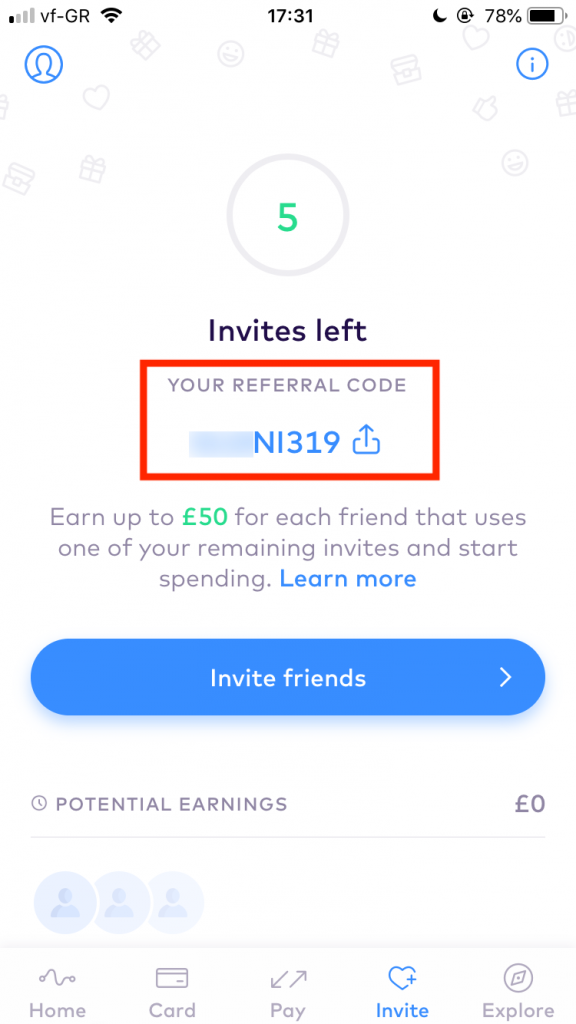Tap your referral code NI319

pos(297,440)
